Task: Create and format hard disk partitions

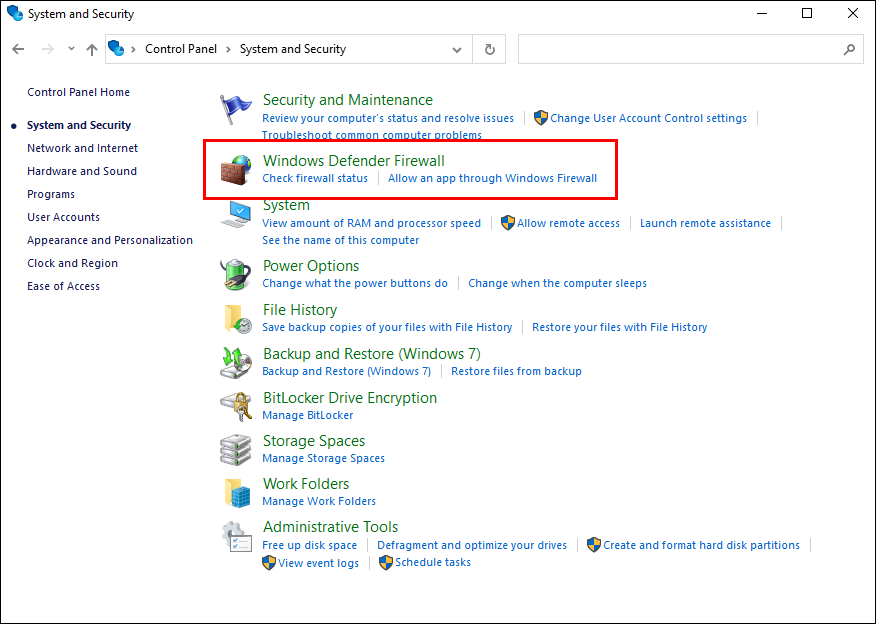Action: point(701,545)
